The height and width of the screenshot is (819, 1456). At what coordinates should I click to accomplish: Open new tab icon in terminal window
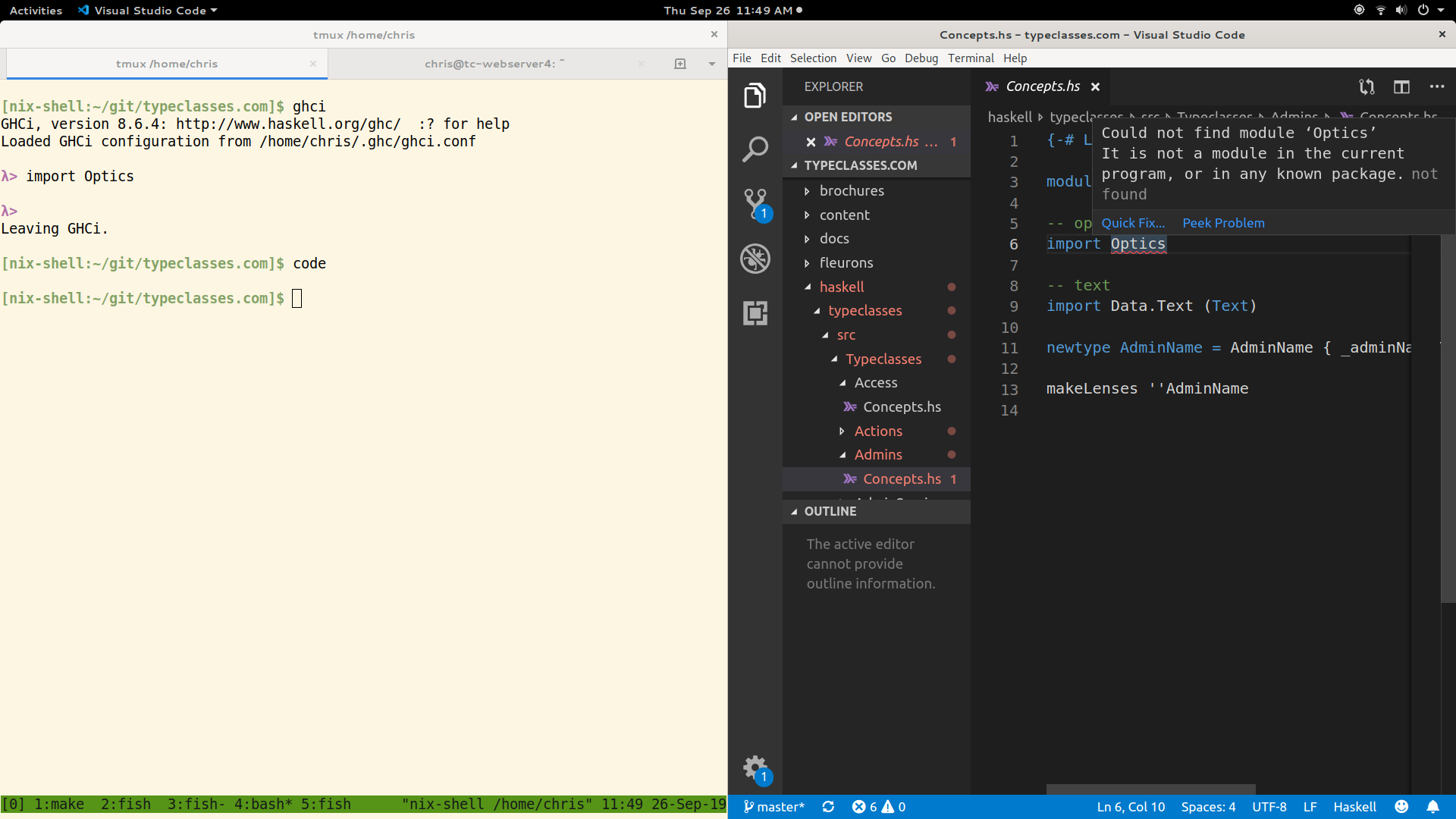pyautogui.click(x=680, y=64)
